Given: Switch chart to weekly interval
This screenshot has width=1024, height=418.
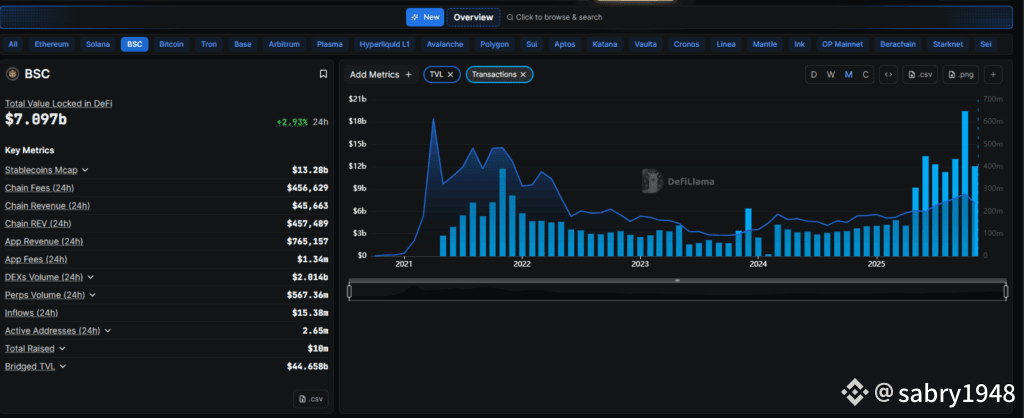Looking at the screenshot, I should (x=830, y=75).
